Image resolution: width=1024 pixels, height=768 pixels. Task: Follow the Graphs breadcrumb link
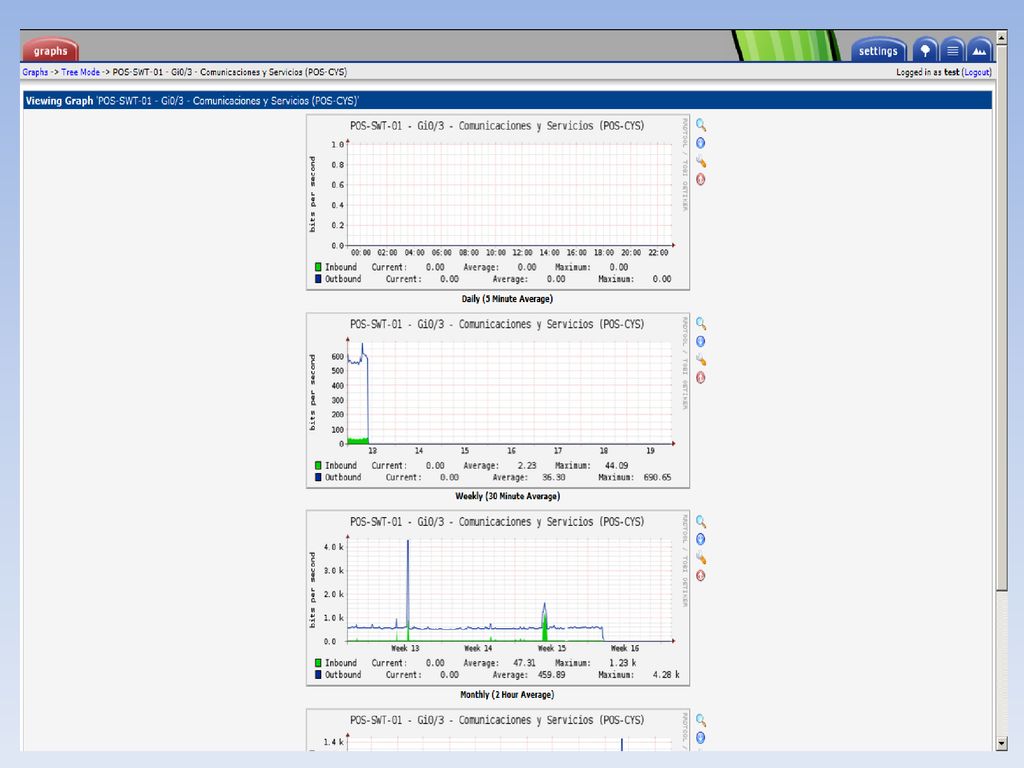coord(35,72)
